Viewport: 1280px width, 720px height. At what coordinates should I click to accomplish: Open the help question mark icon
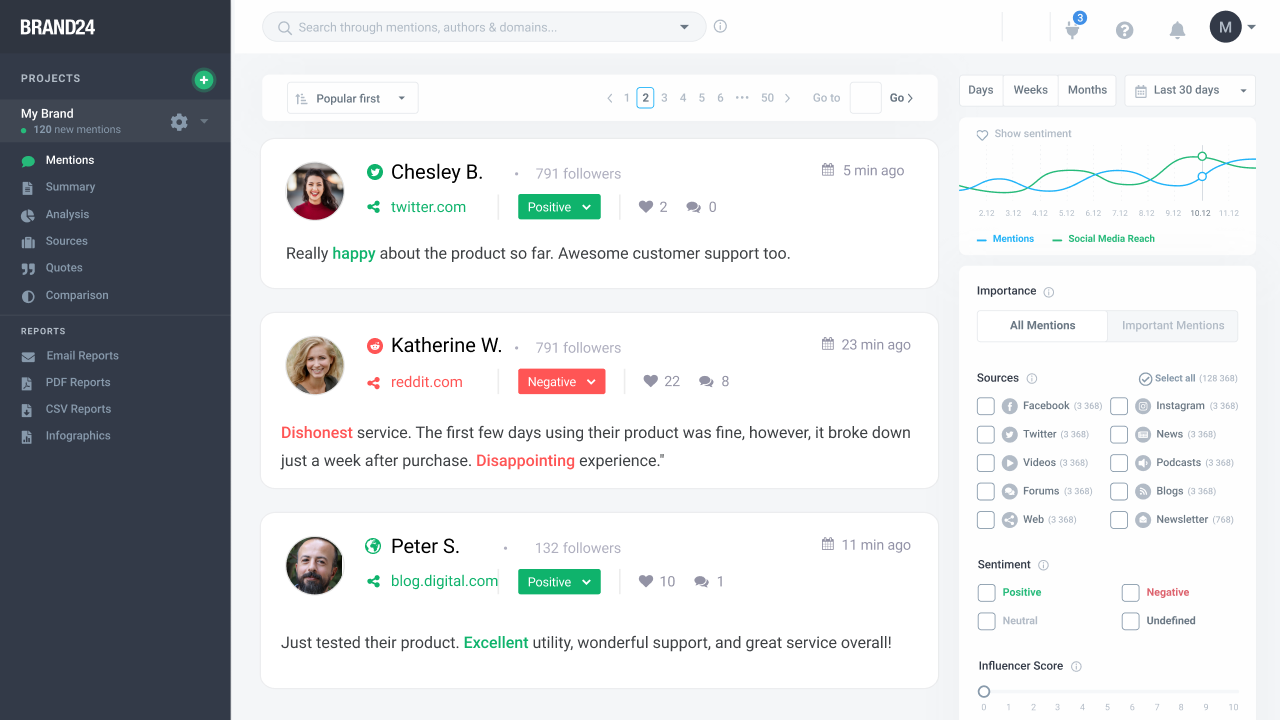[x=1124, y=30]
